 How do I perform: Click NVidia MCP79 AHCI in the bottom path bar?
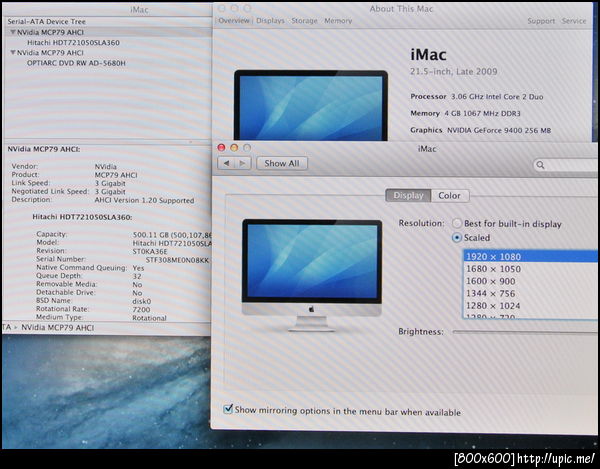57,328
